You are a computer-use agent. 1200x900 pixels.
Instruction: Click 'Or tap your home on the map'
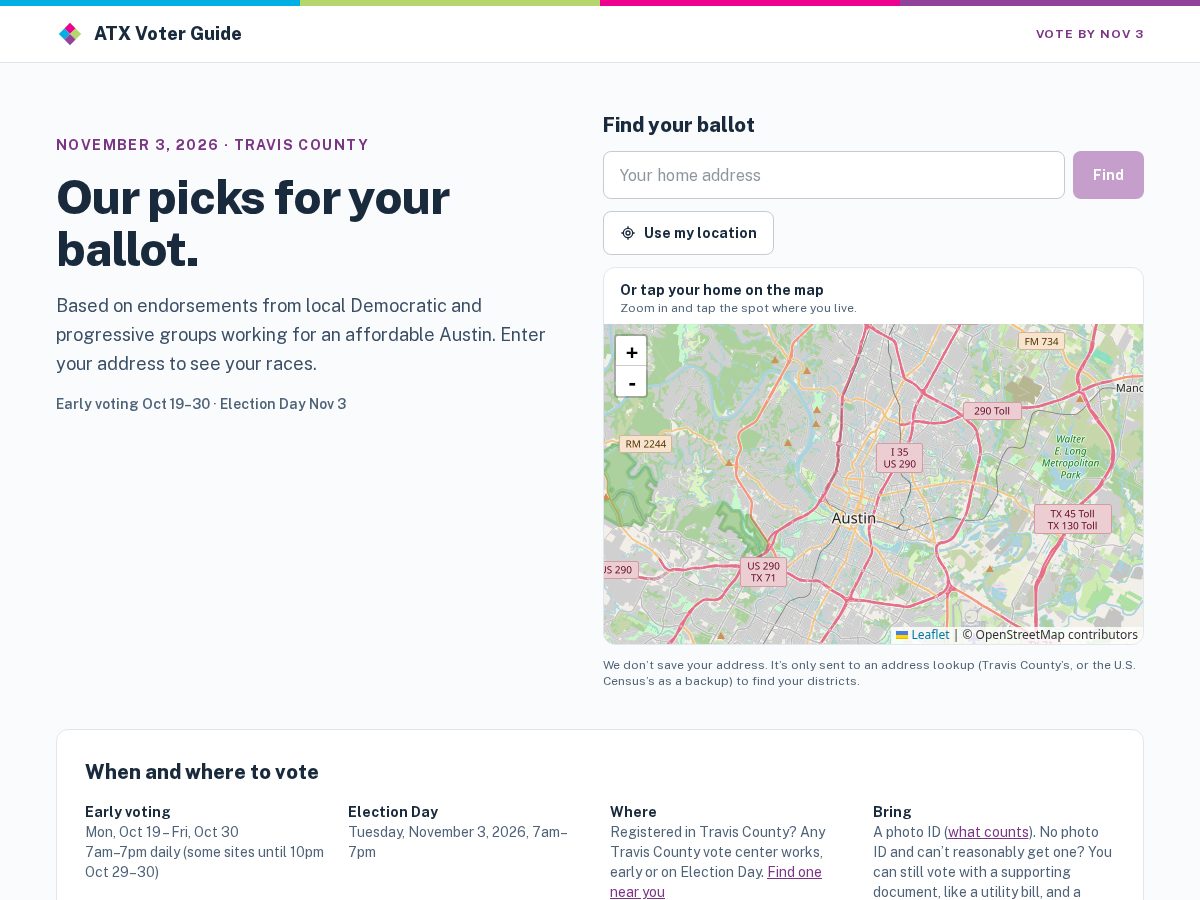click(722, 290)
